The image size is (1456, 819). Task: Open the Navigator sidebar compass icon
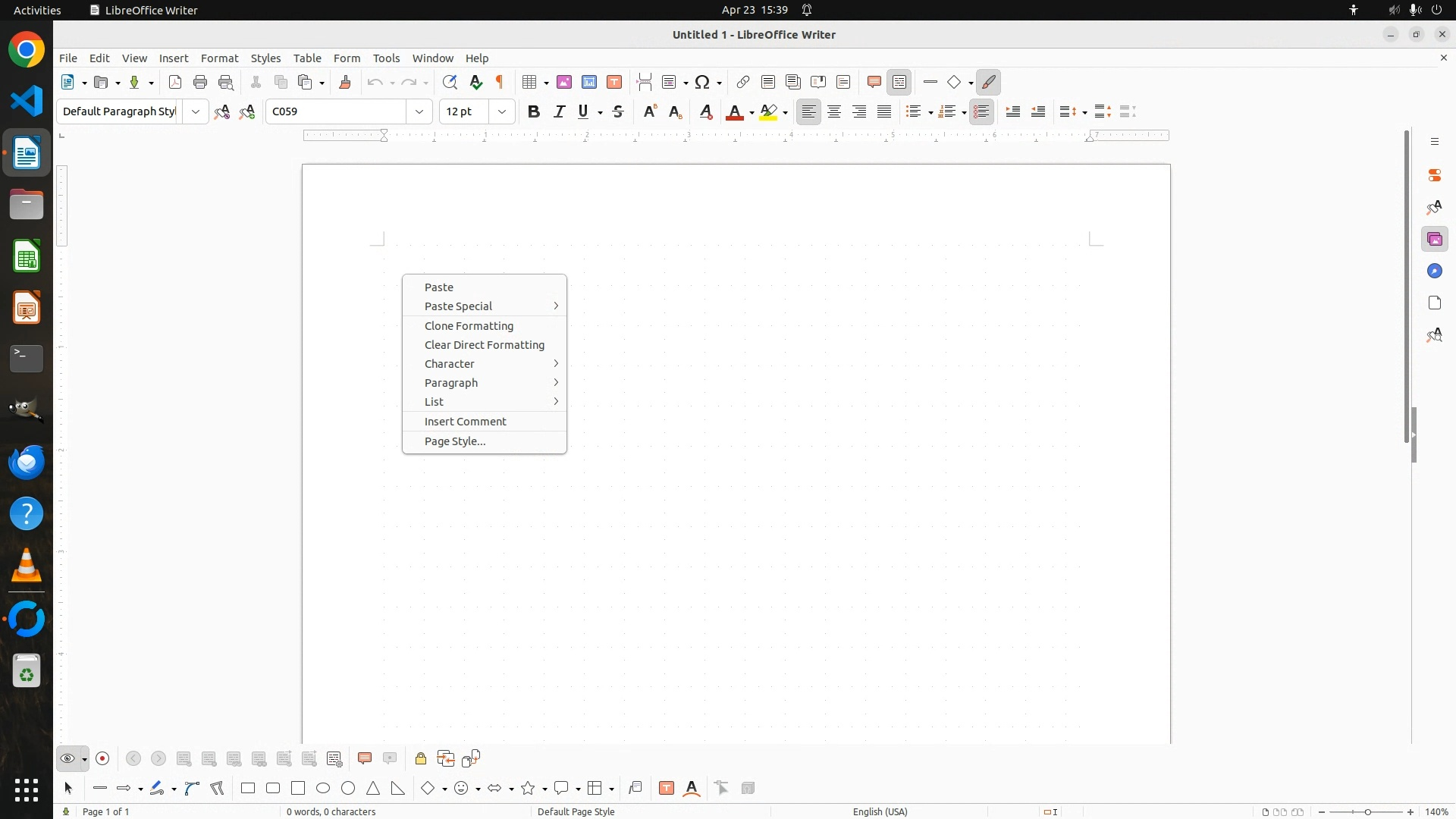(1434, 271)
